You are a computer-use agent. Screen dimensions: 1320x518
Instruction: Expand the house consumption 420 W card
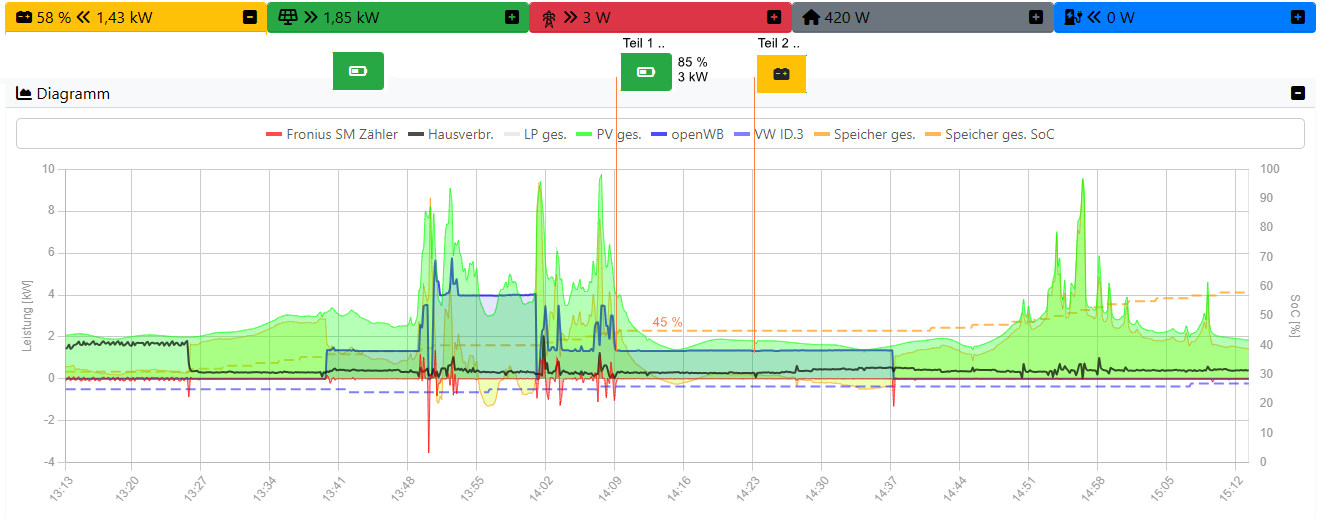[1036, 17]
